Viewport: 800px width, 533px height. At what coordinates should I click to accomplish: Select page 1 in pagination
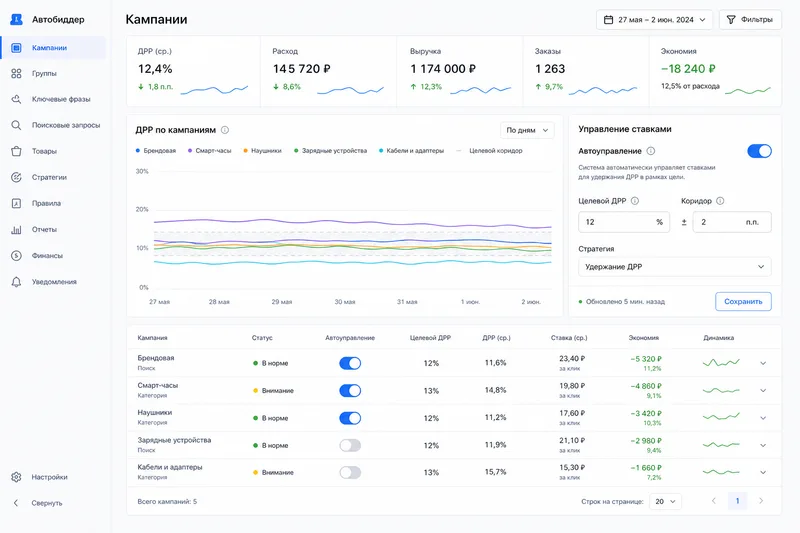coord(737,501)
